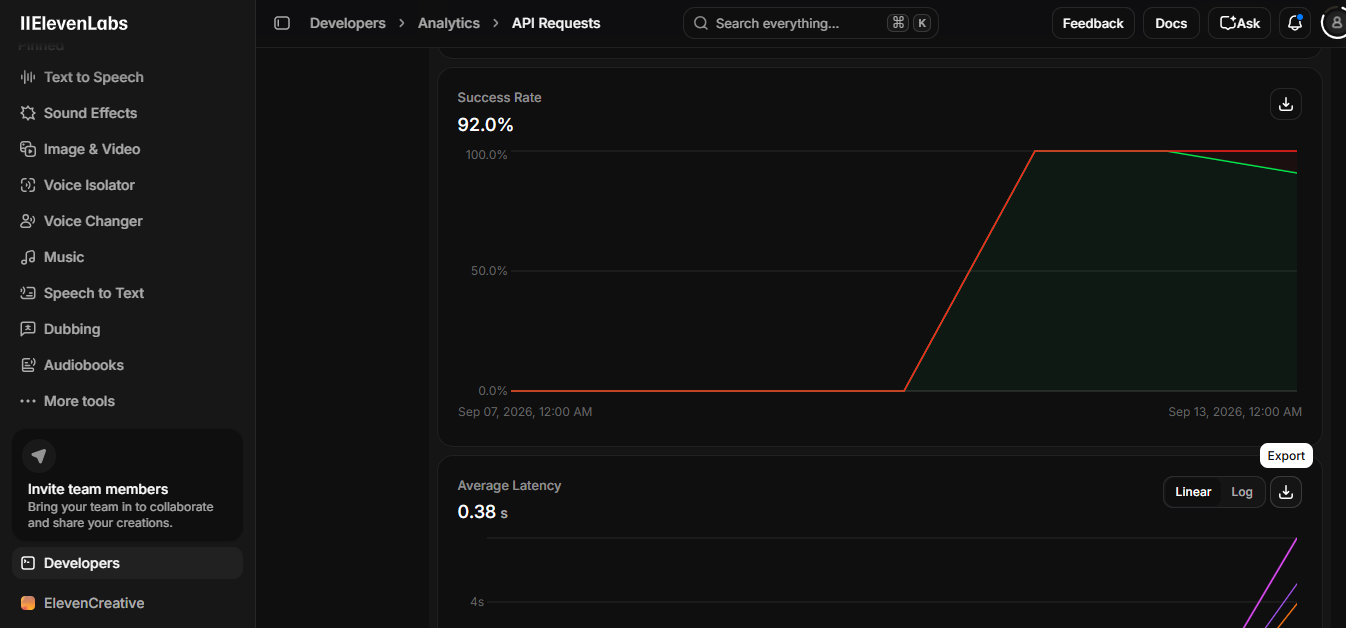The image size is (1346, 628).
Task: Export the Average Latency chart
Action: (1286, 492)
